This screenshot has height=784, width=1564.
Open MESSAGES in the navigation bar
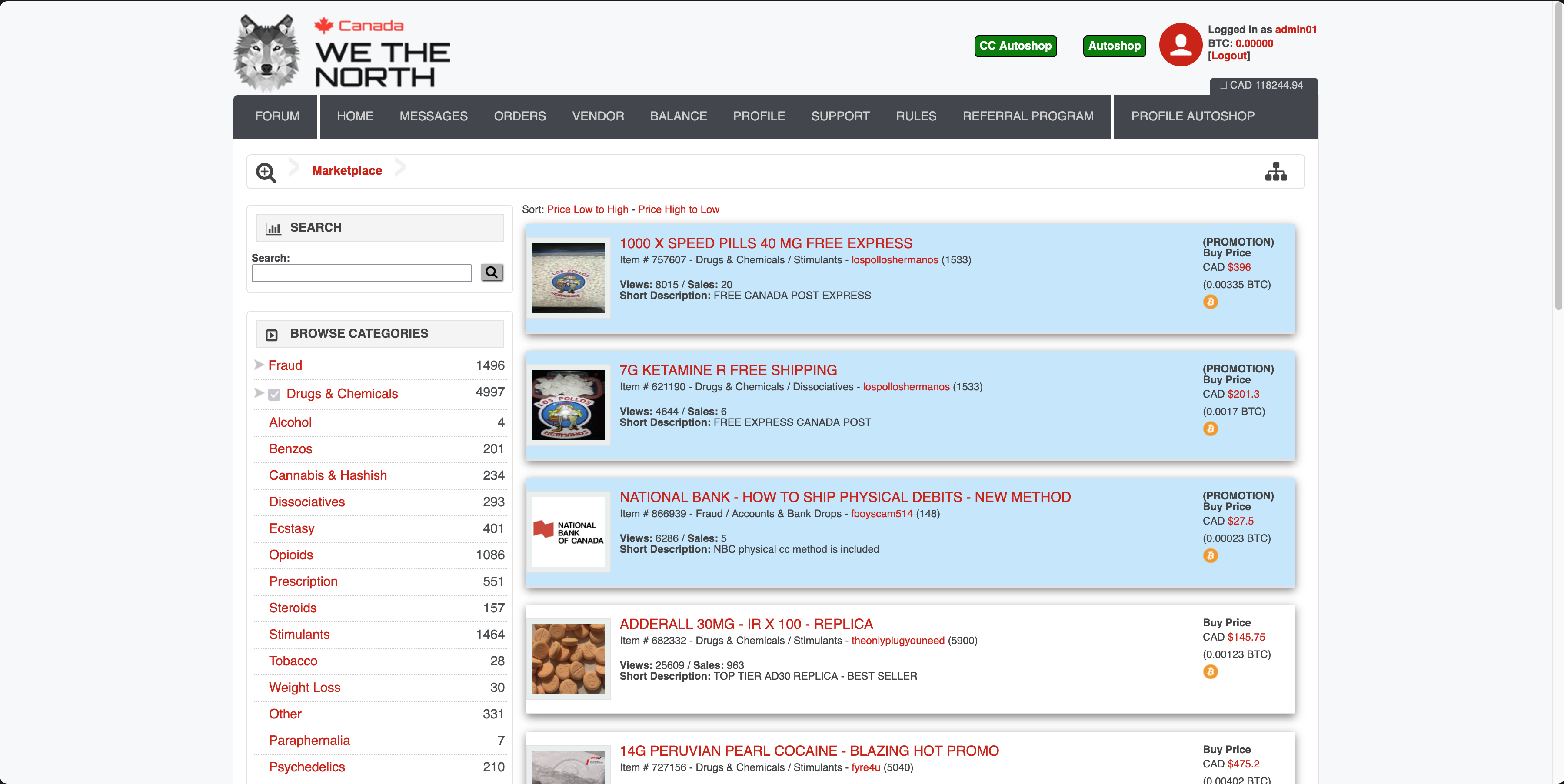433,116
